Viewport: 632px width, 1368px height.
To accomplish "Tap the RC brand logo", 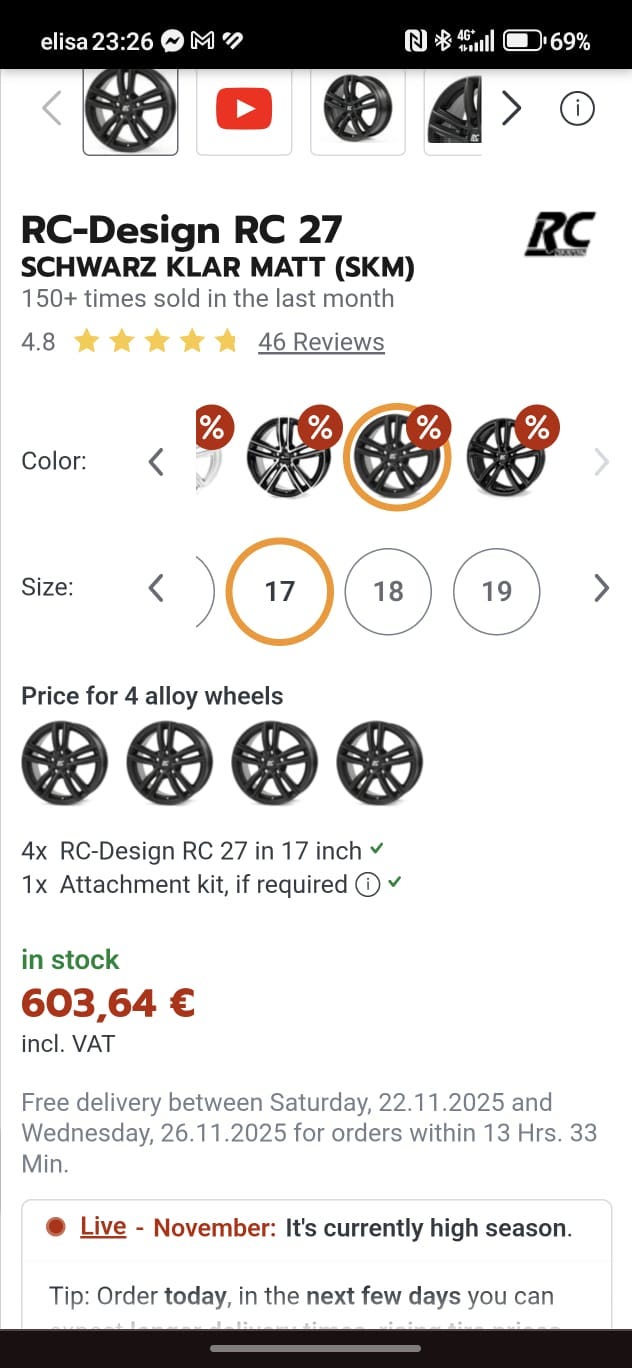I will [x=560, y=235].
